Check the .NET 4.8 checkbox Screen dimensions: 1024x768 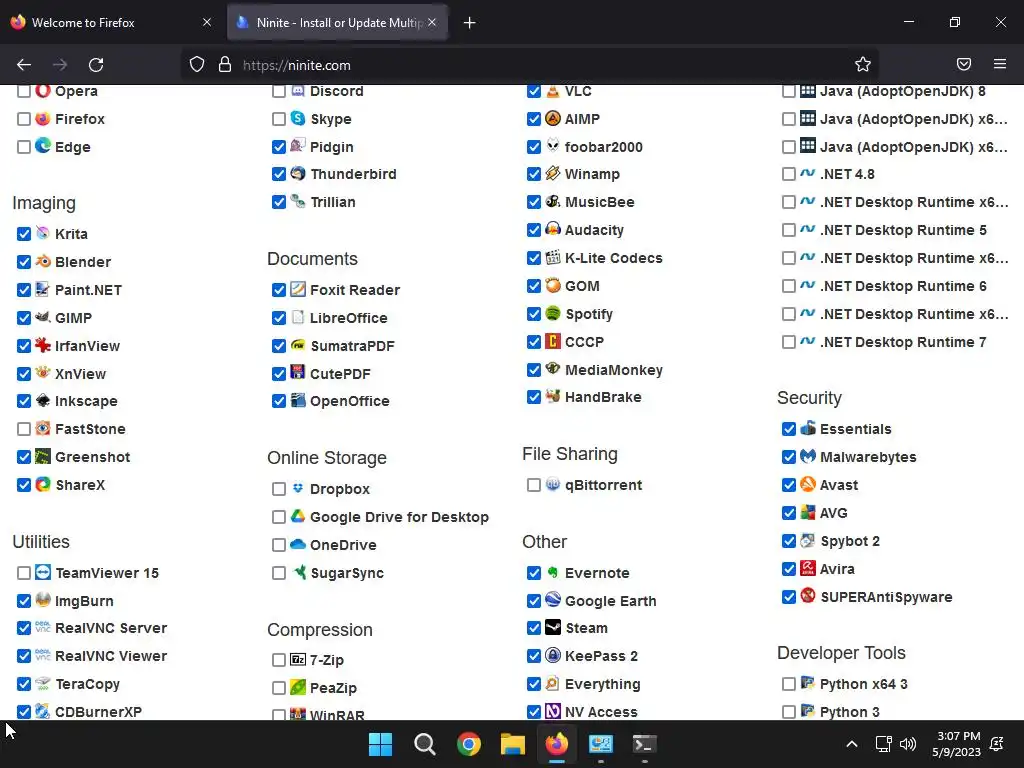click(x=789, y=174)
